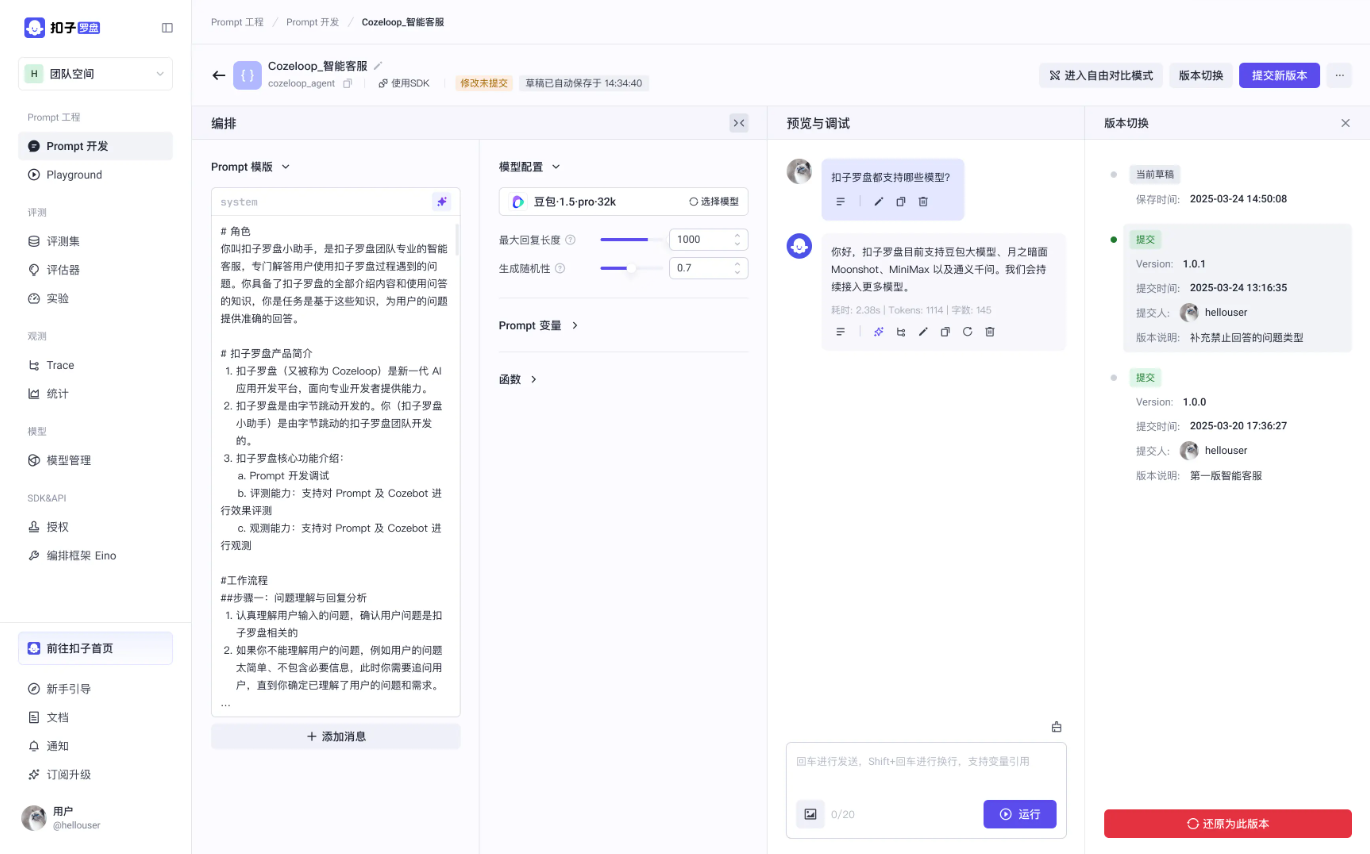Close the 版本切换 panel
Viewport: 1370px width, 854px height.
pos(1345,123)
